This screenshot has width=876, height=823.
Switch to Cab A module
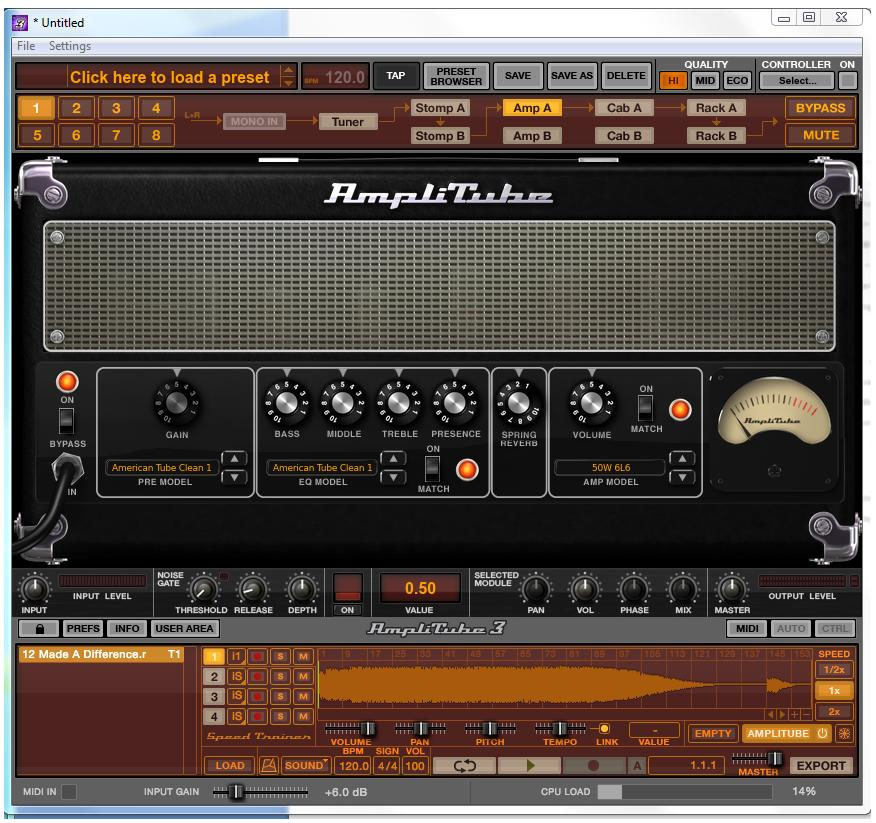pos(624,108)
